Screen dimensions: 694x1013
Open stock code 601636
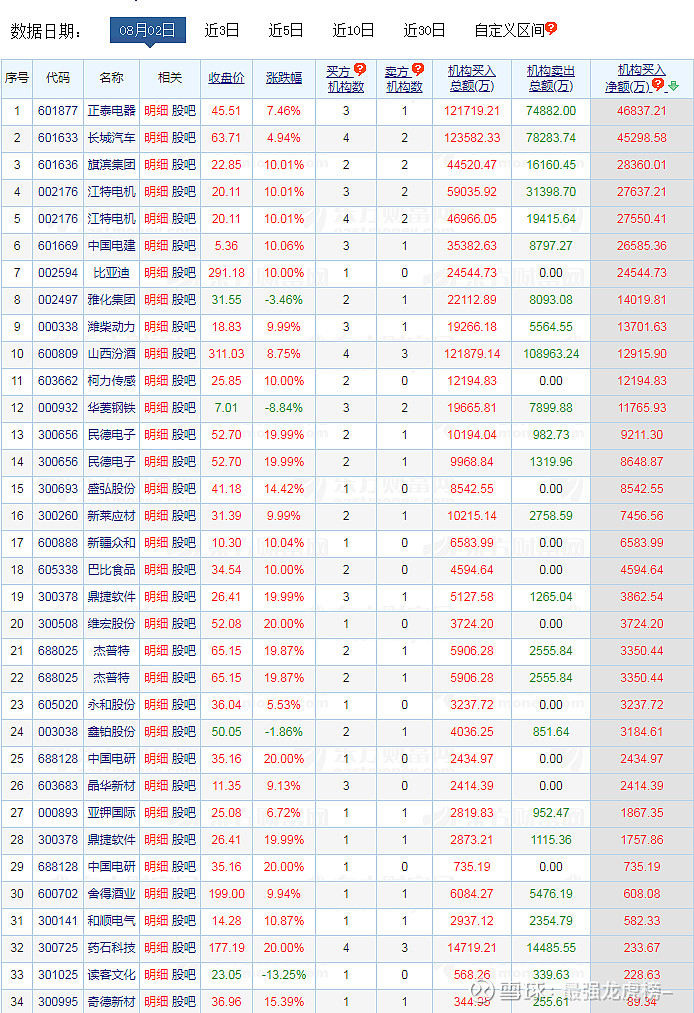coord(58,165)
